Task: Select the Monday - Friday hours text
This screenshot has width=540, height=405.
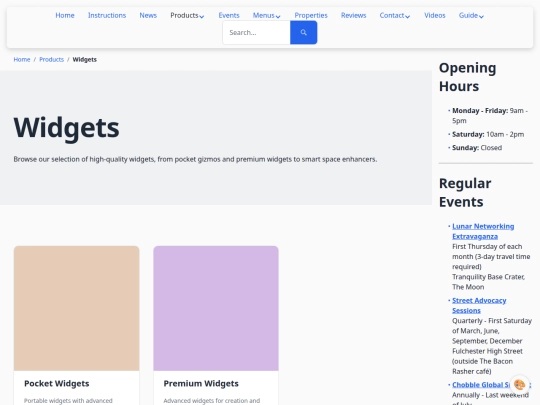Action: click(490, 116)
